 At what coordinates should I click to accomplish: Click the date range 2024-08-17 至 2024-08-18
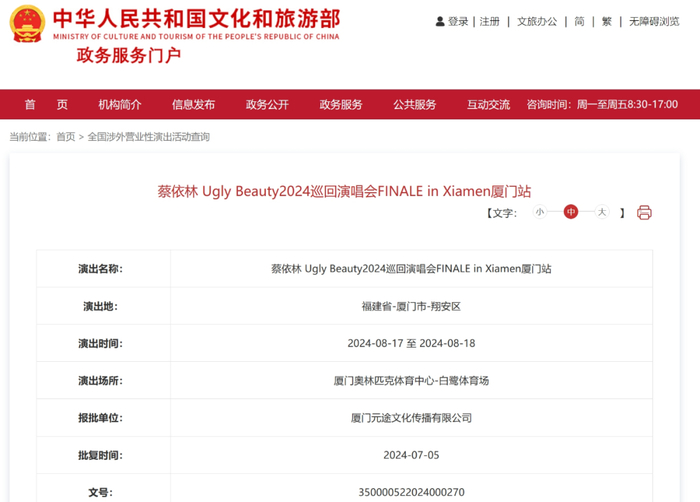(411, 343)
